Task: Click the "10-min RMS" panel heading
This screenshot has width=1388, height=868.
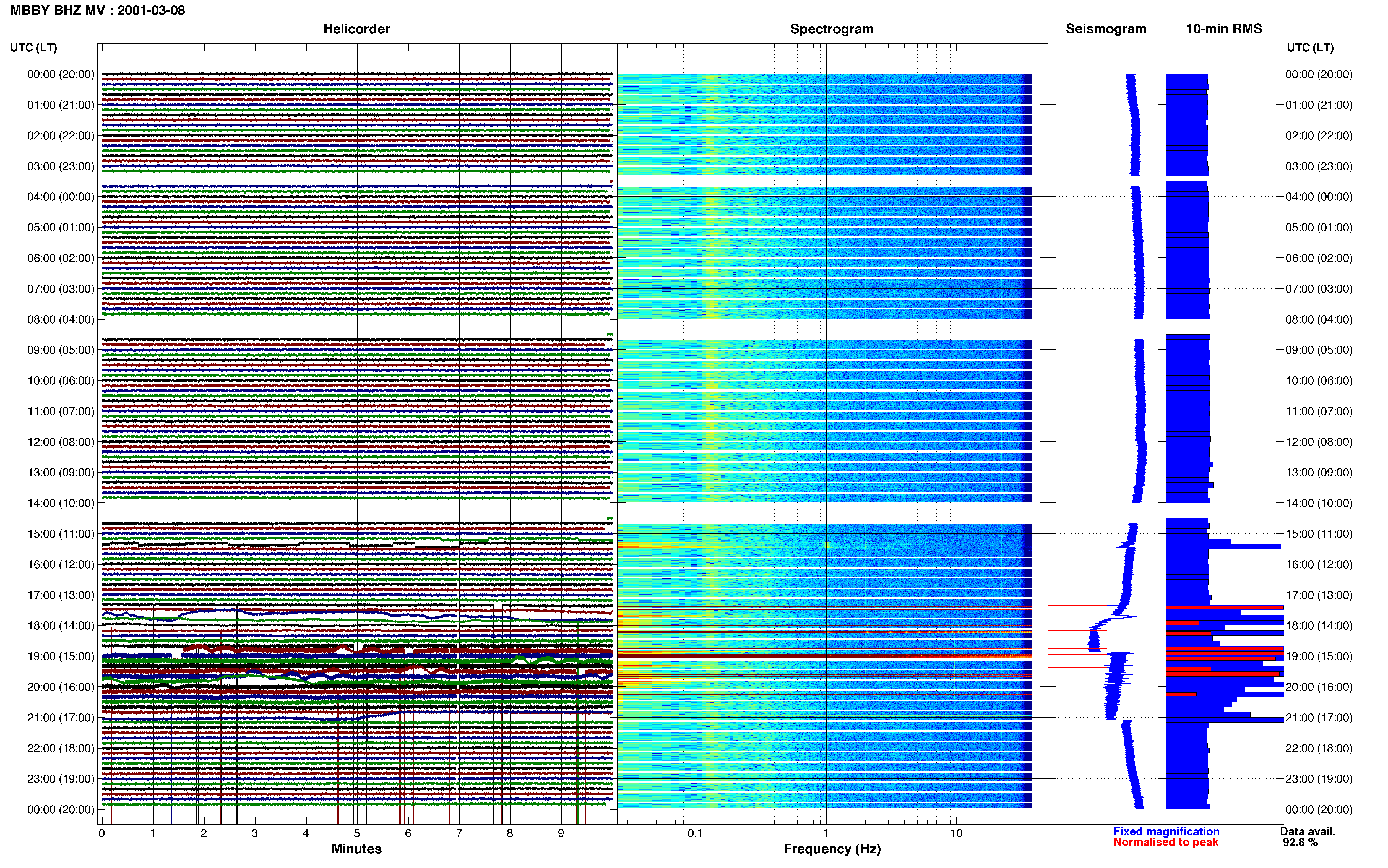Action: coord(1224,29)
